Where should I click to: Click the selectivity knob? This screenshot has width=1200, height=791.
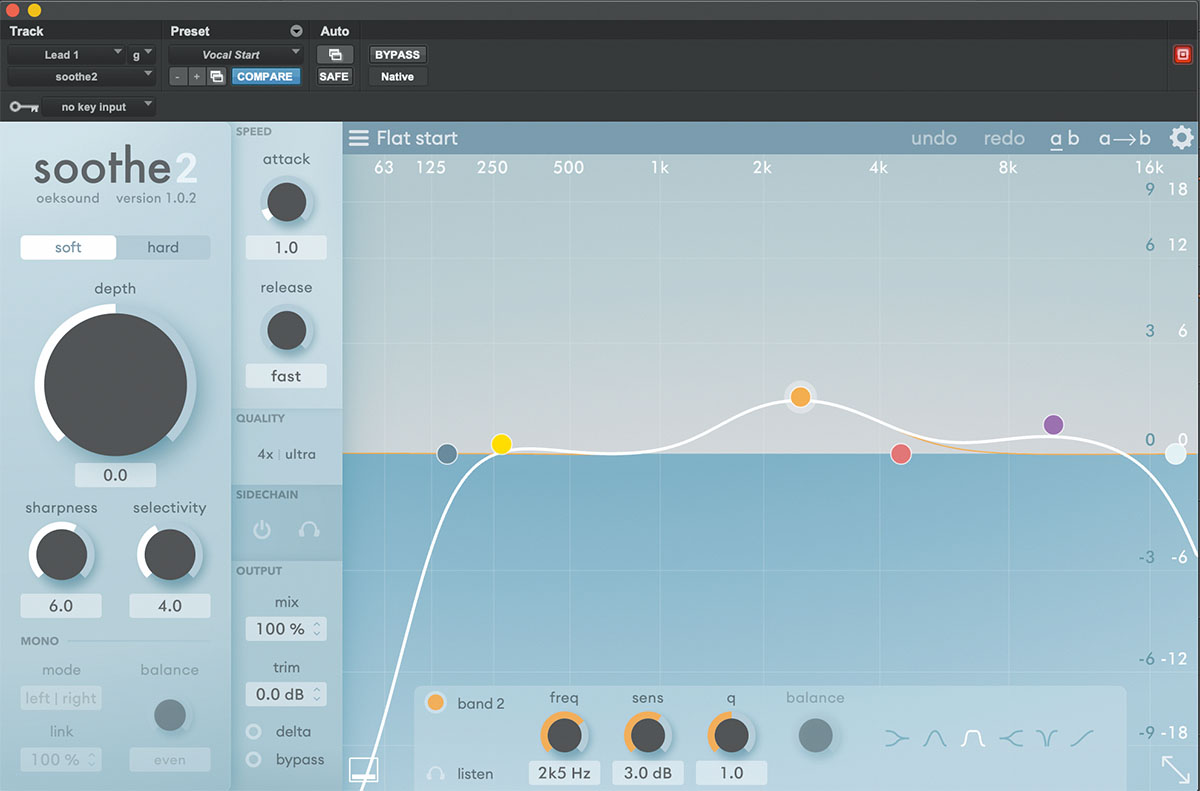[x=169, y=553]
